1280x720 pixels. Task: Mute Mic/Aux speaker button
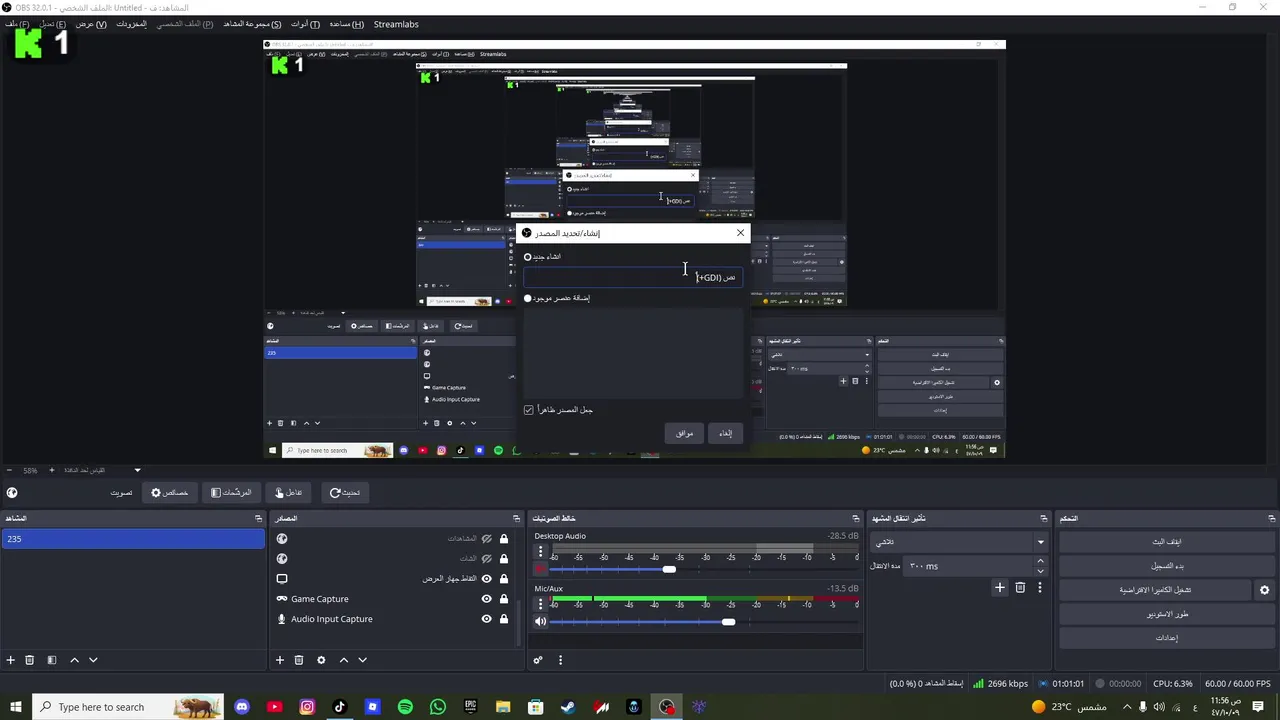click(x=541, y=622)
